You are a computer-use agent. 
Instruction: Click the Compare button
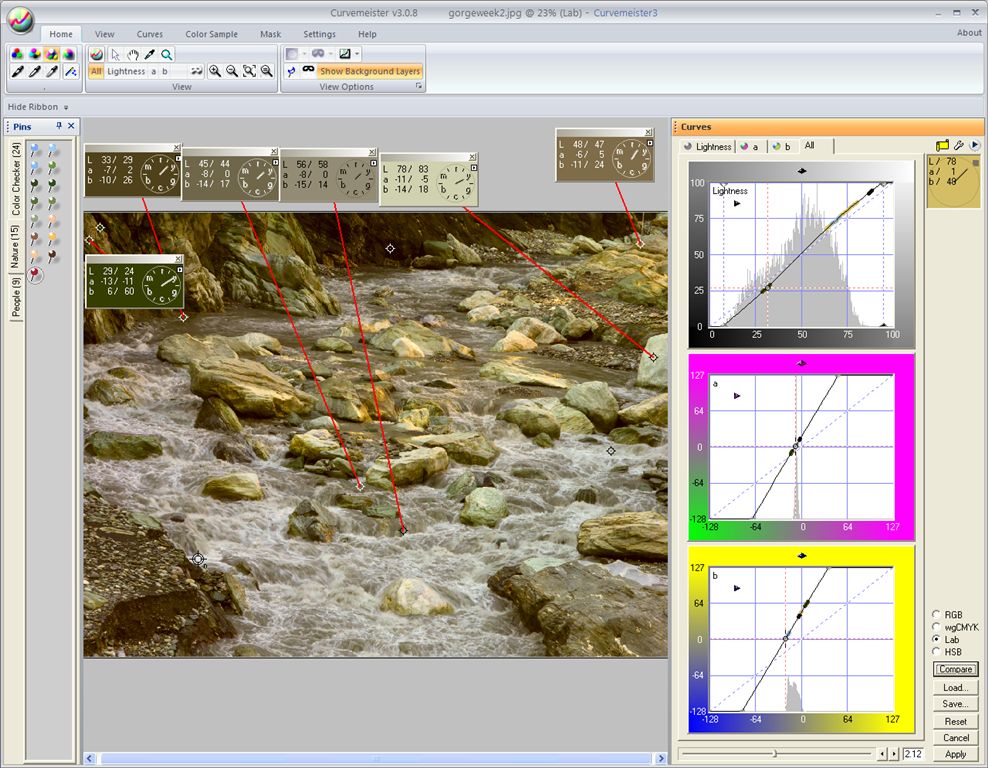click(955, 669)
